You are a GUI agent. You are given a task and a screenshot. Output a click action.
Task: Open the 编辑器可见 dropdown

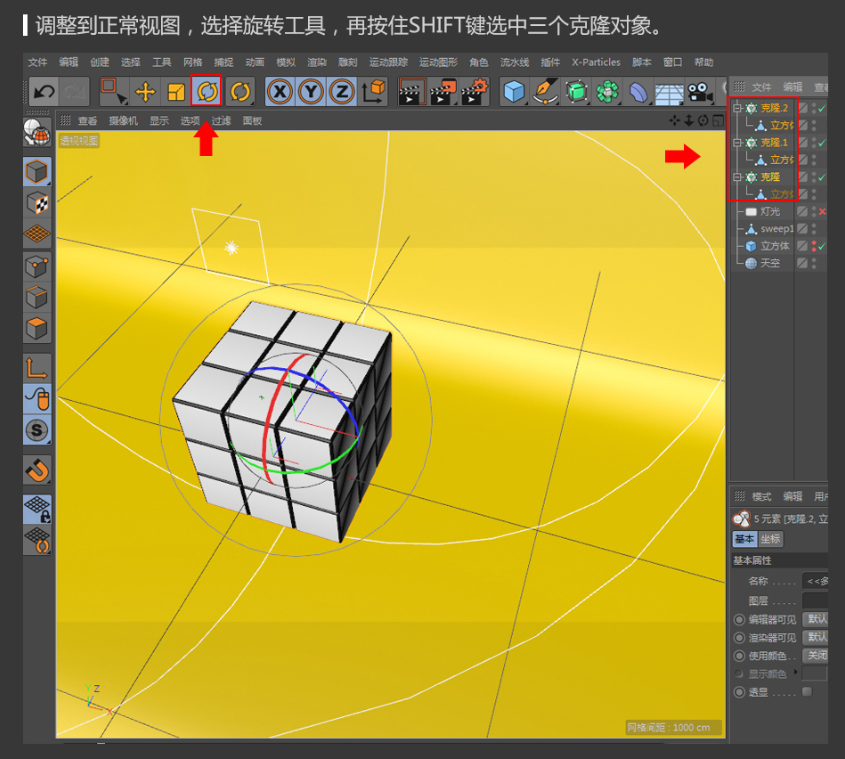[x=816, y=619]
